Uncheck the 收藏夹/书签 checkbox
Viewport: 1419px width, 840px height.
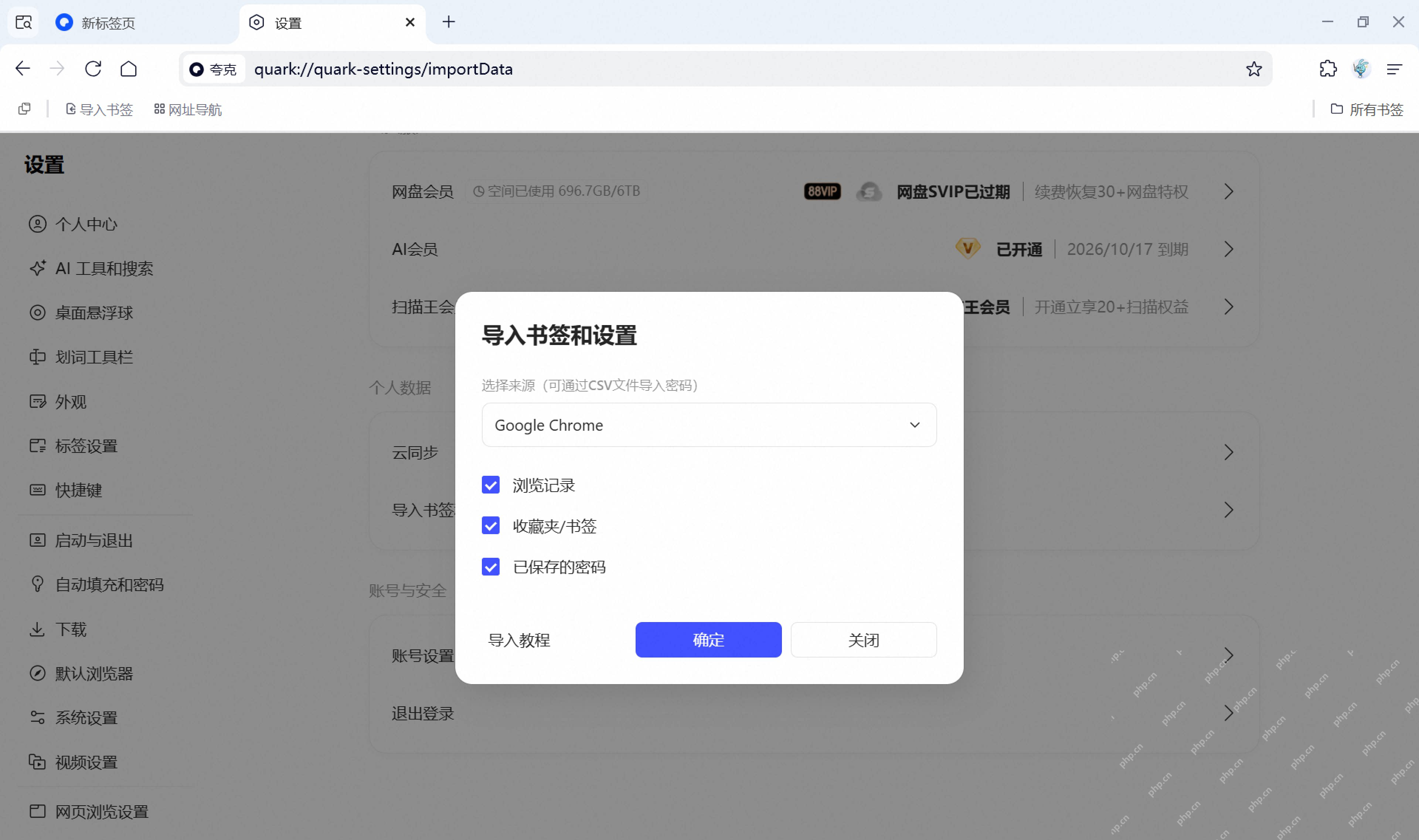[490, 526]
